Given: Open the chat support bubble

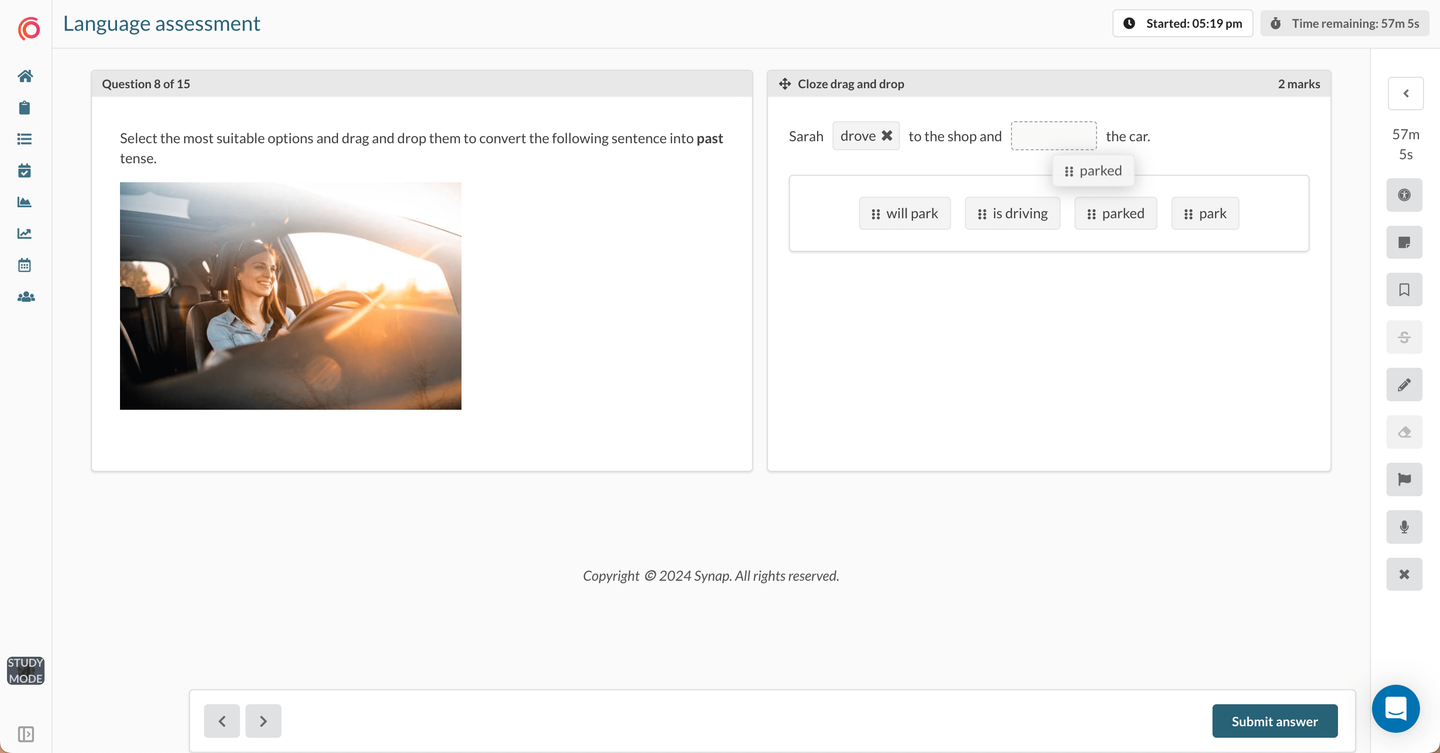Looking at the screenshot, I should pyautogui.click(x=1395, y=709).
